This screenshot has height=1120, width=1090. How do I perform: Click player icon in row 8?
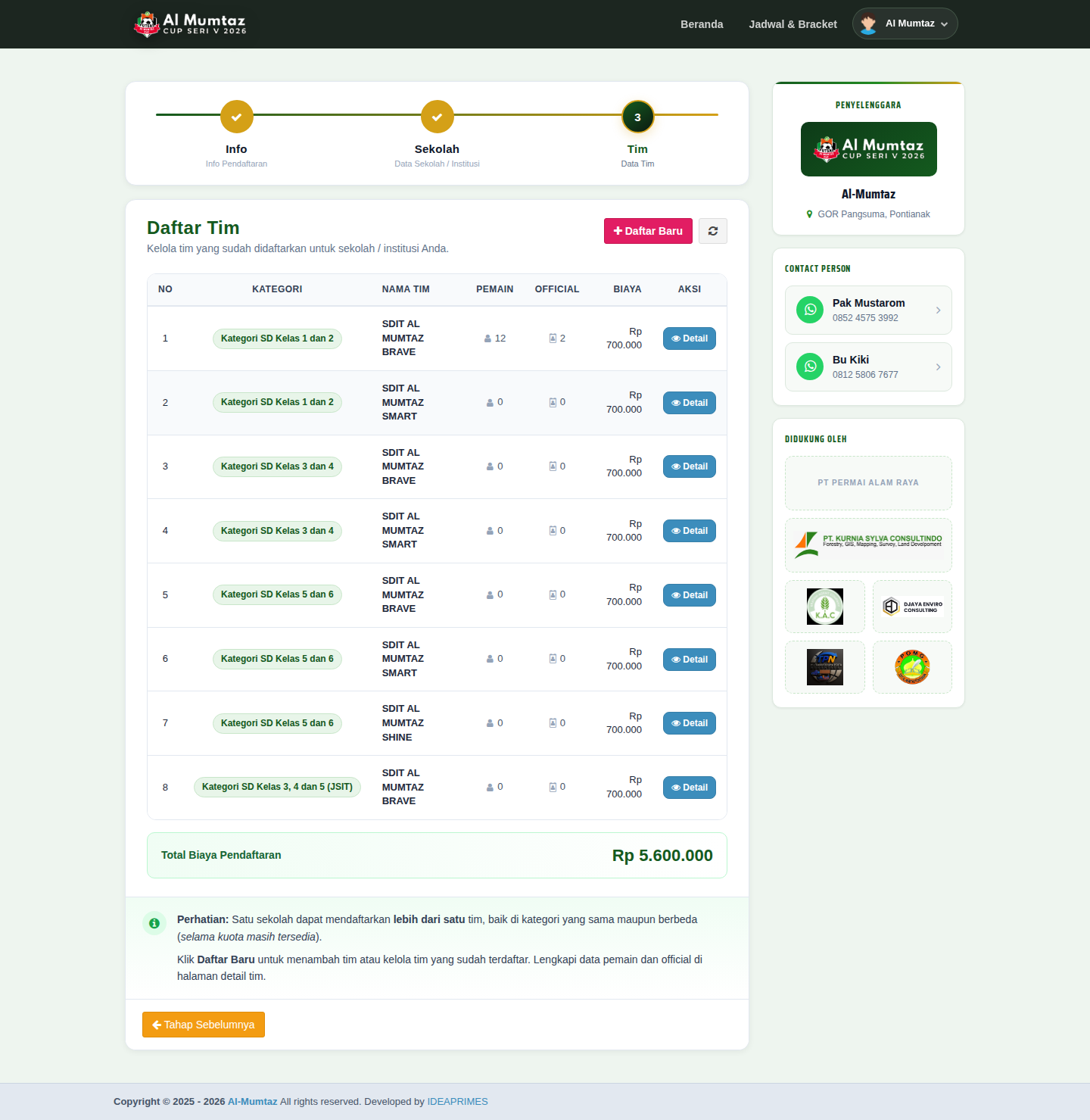point(490,788)
